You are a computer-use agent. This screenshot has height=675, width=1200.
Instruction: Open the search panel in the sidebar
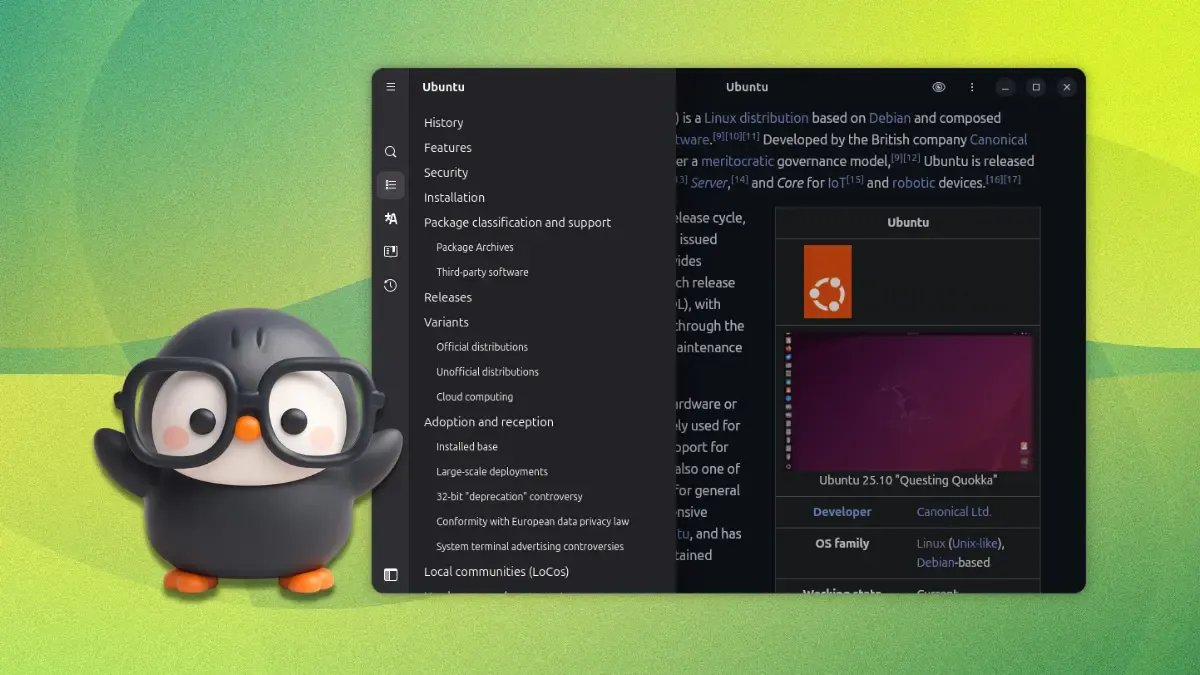coord(390,151)
